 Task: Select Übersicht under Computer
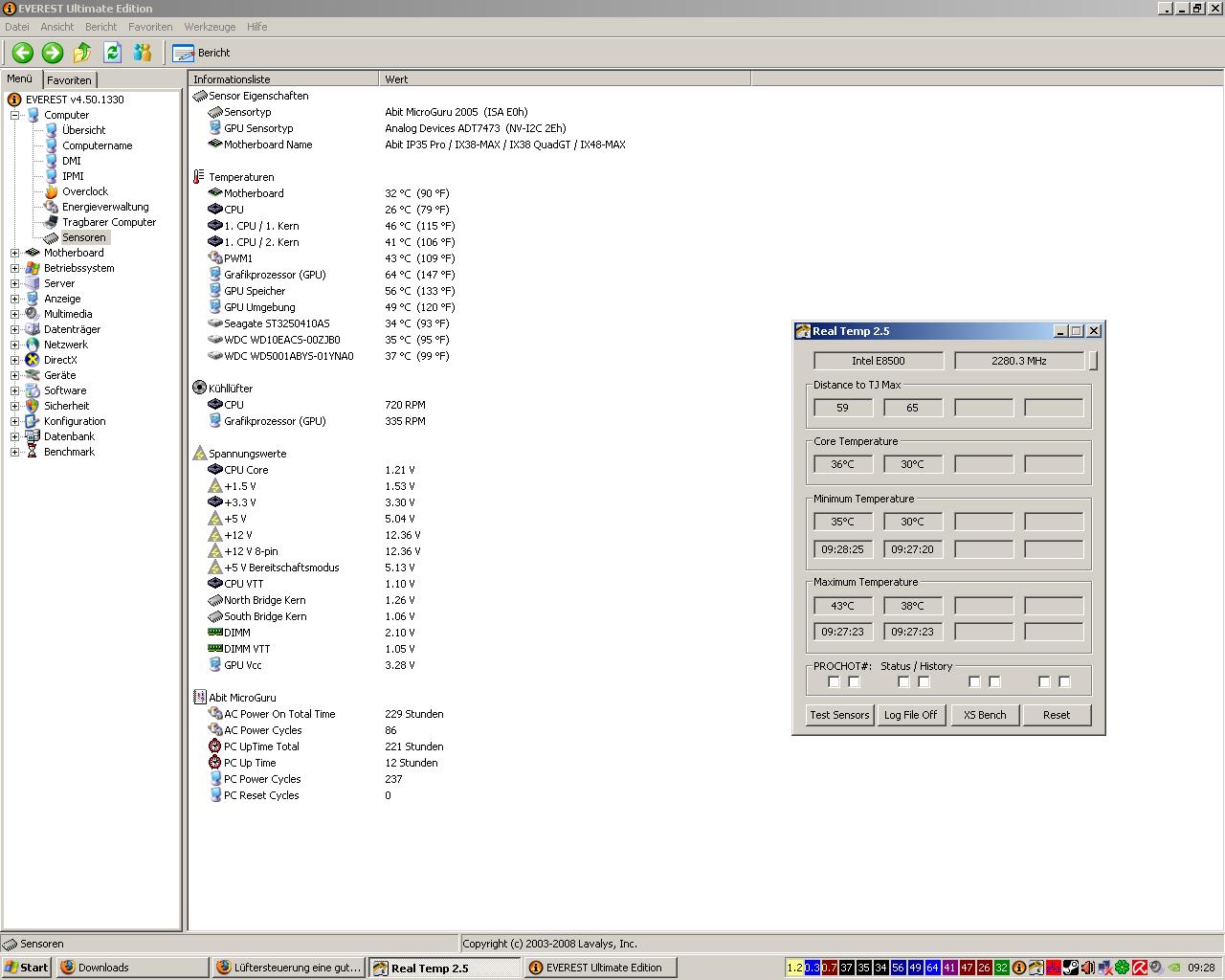[x=83, y=130]
